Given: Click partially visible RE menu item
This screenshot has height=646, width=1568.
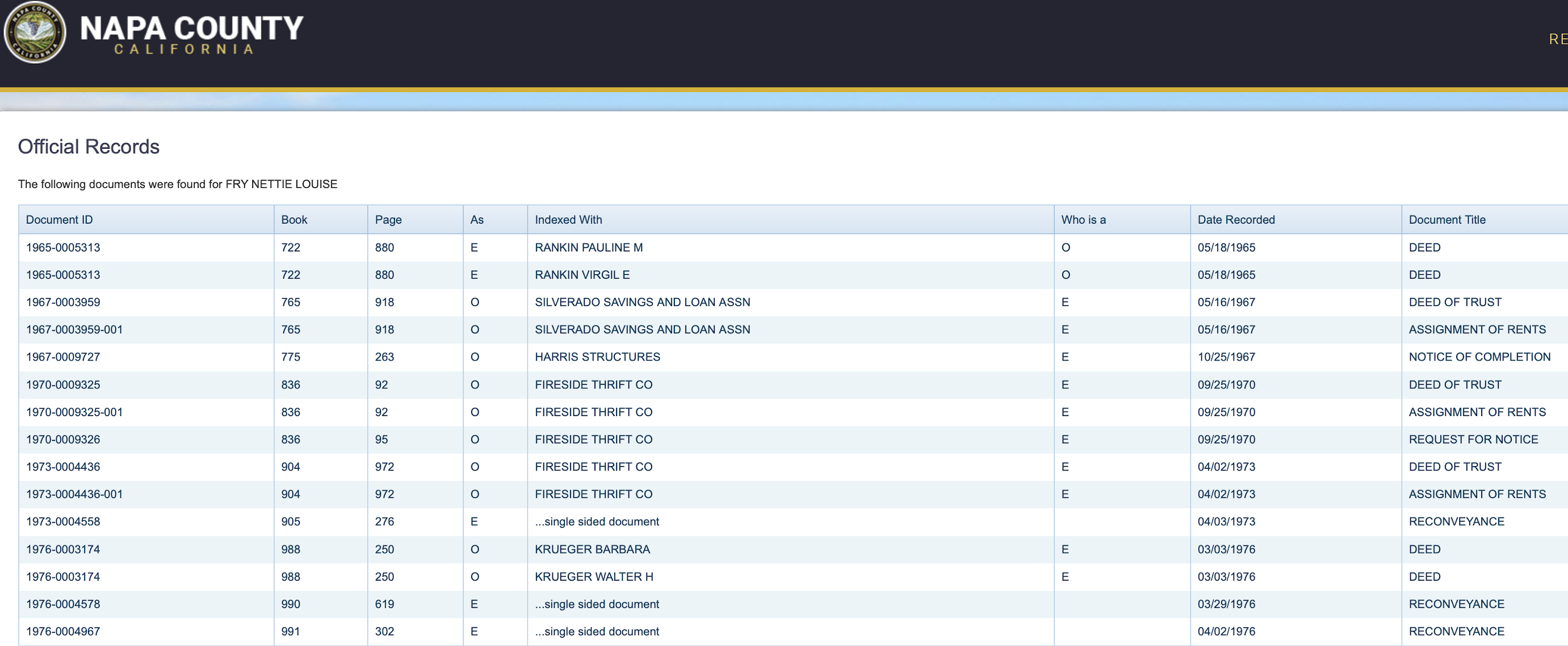Looking at the screenshot, I should point(1557,40).
